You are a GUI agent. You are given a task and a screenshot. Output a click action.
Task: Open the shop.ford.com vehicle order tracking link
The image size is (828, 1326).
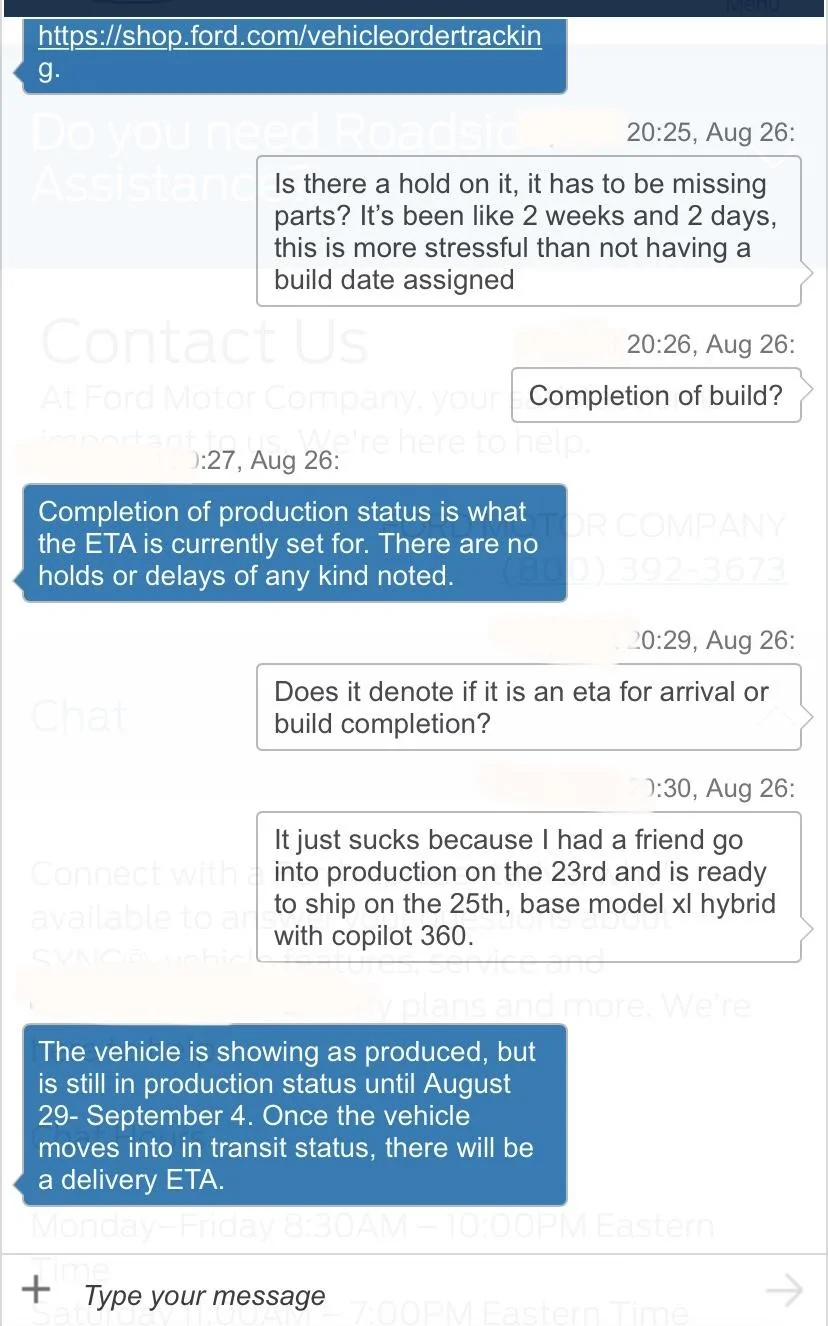tap(290, 54)
